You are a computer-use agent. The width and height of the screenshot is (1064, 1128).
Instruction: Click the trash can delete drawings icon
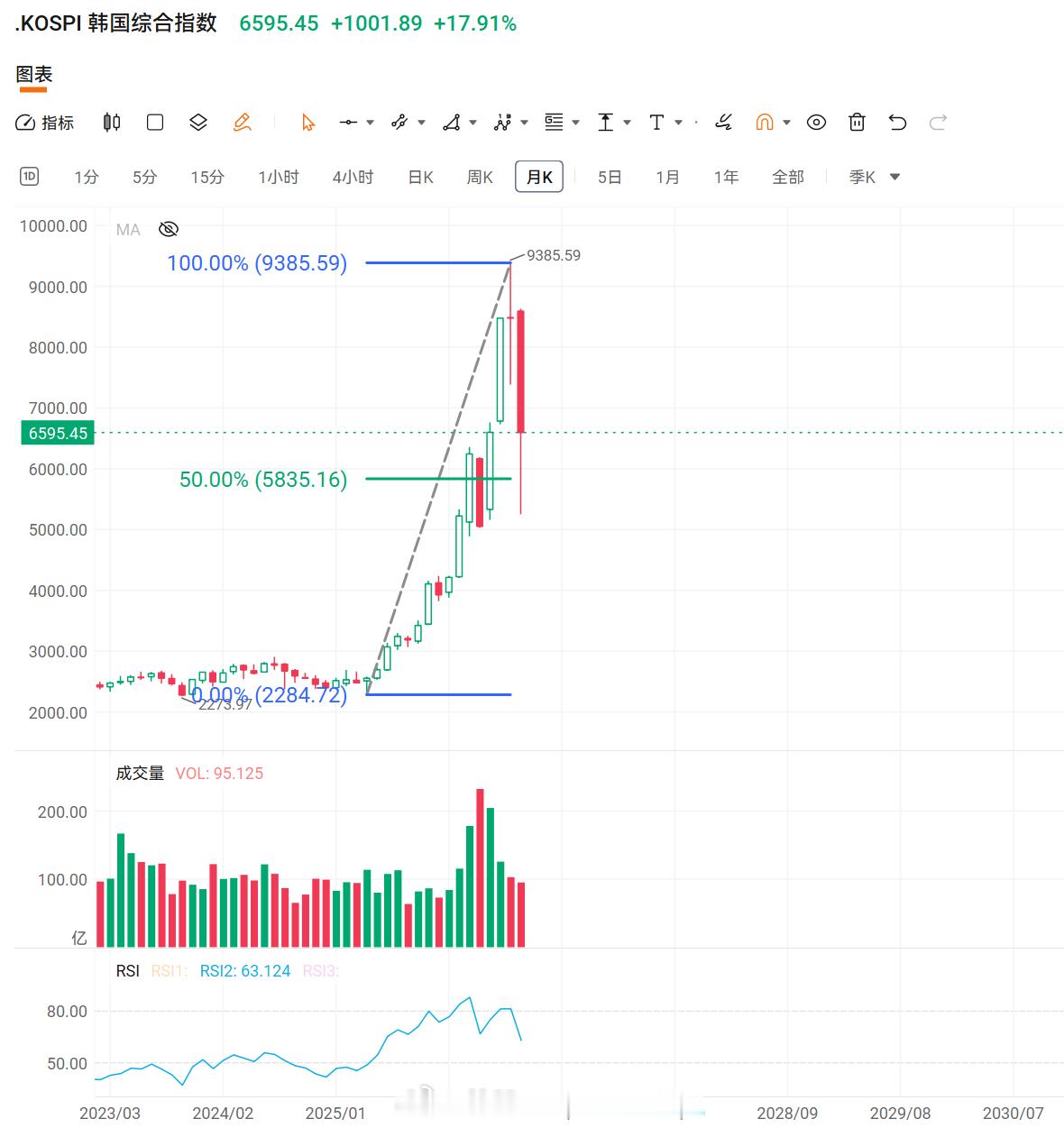[x=857, y=122]
